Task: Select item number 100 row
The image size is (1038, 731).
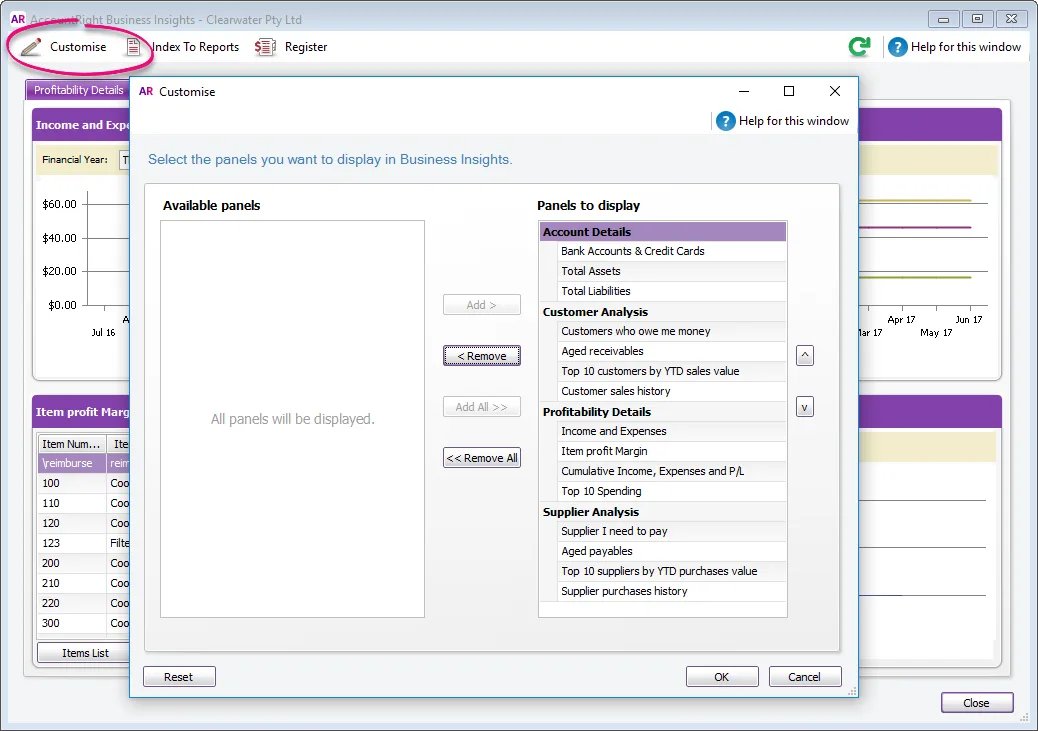Action: click(84, 483)
